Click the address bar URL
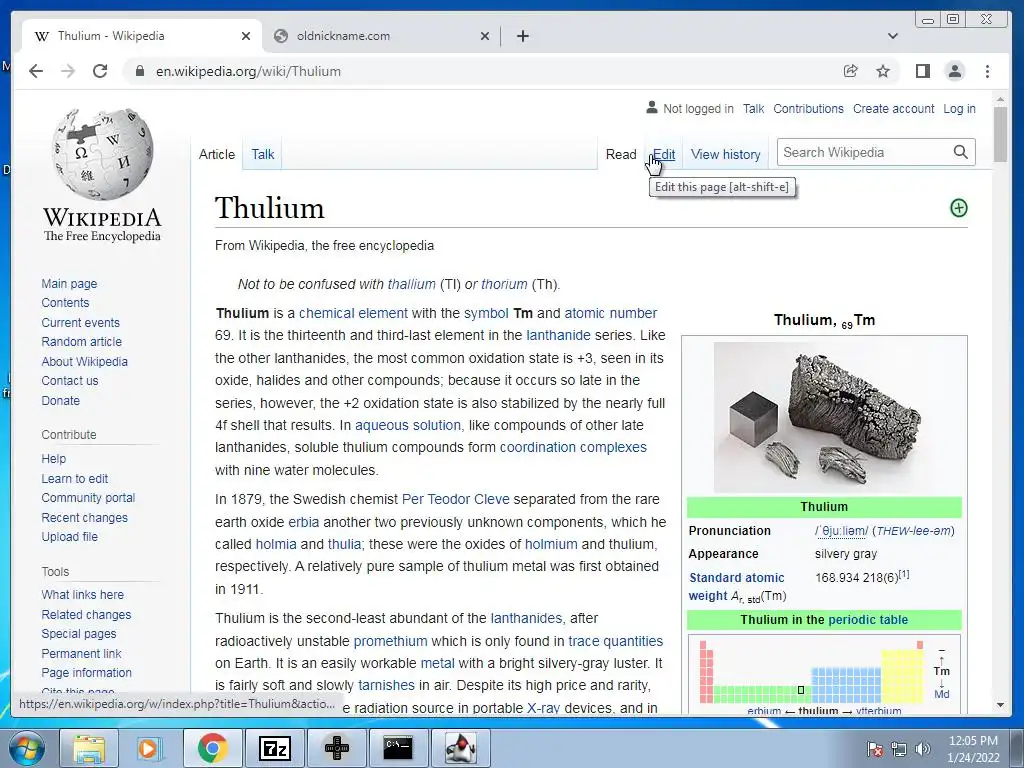Image resolution: width=1024 pixels, height=768 pixels. pyautogui.click(x=248, y=71)
